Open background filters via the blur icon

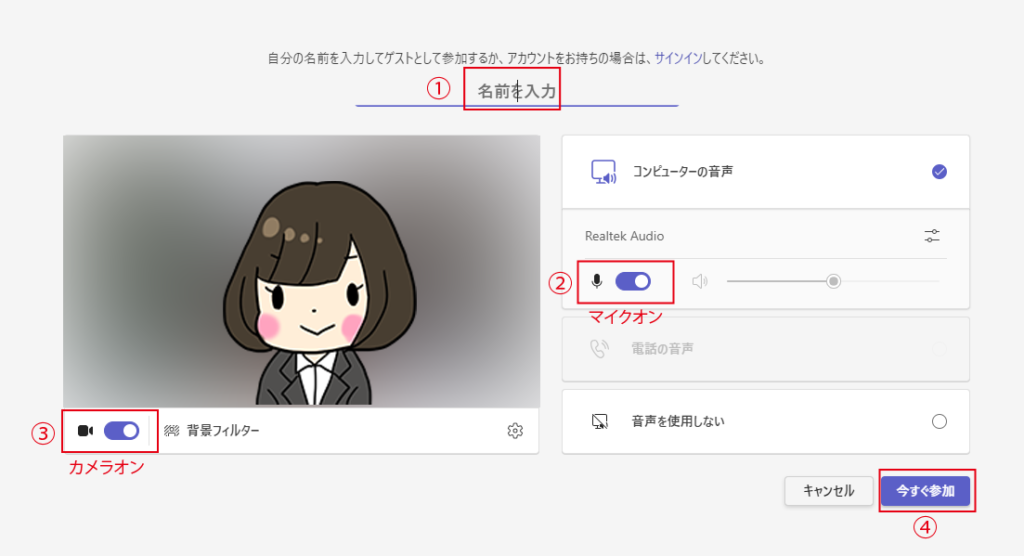(171, 431)
